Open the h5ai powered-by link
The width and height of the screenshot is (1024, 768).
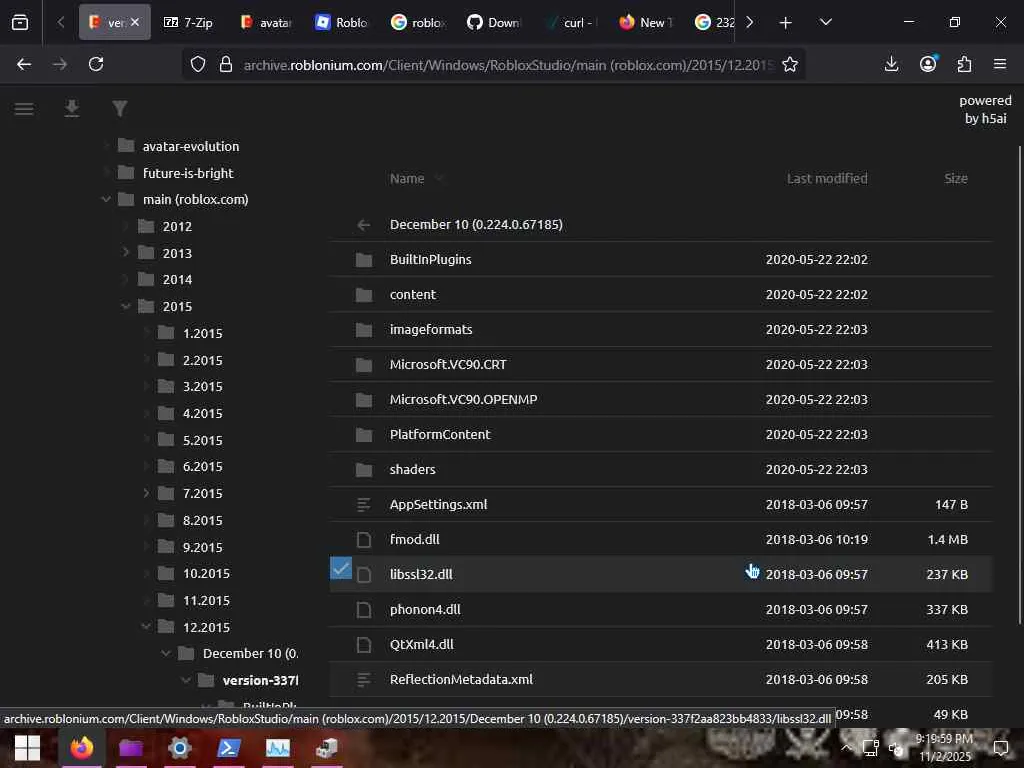pos(985,109)
